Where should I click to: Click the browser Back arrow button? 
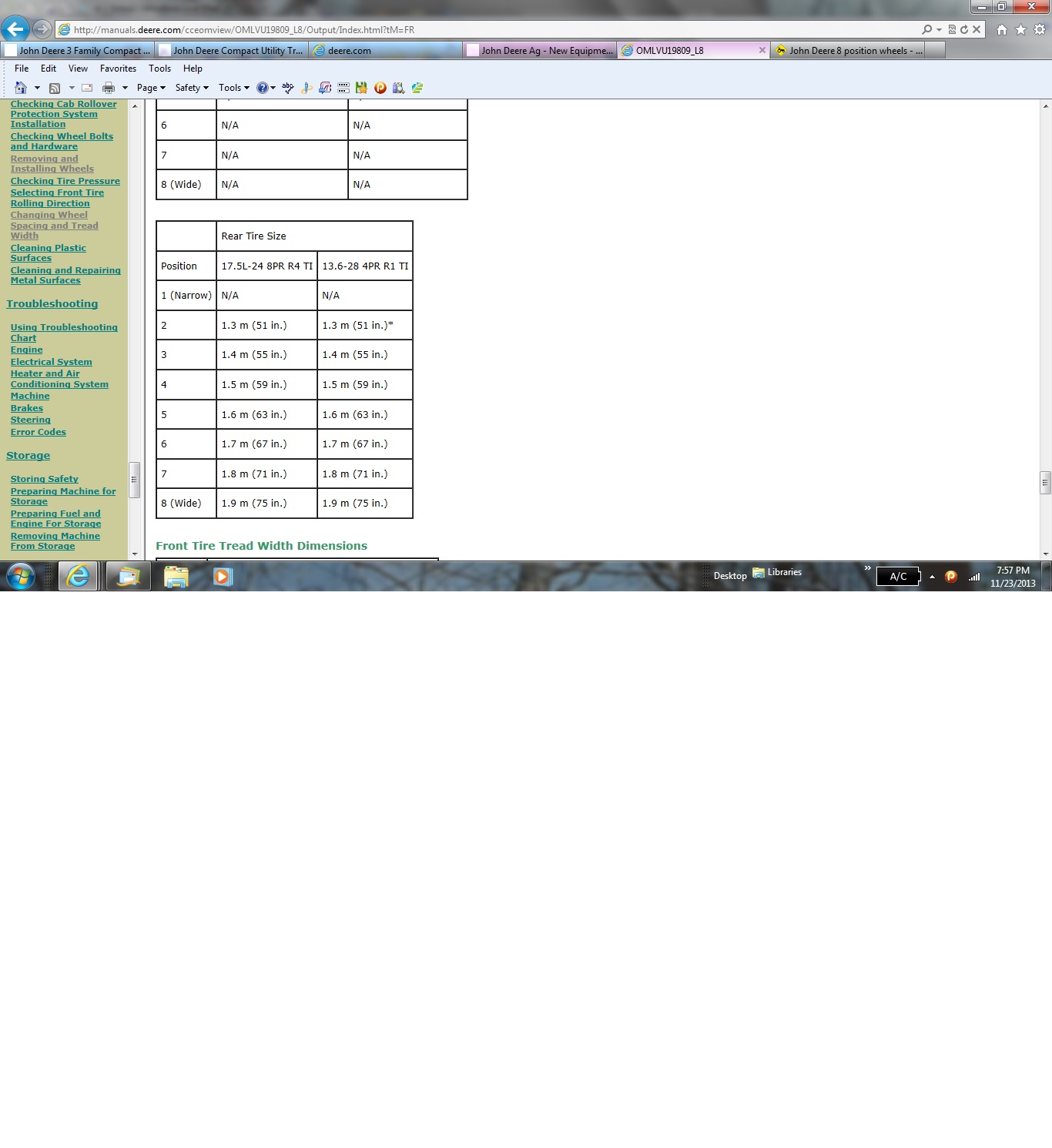pos(15,29)
